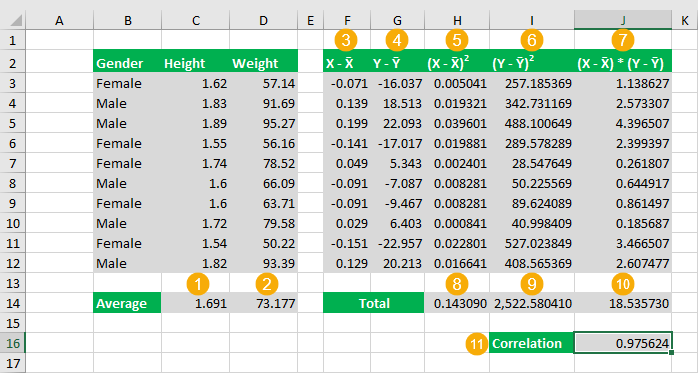The width and height of the screenshot is (698, 373).
Task: Click the Gender header cell
Action: (x=127, y=63)
